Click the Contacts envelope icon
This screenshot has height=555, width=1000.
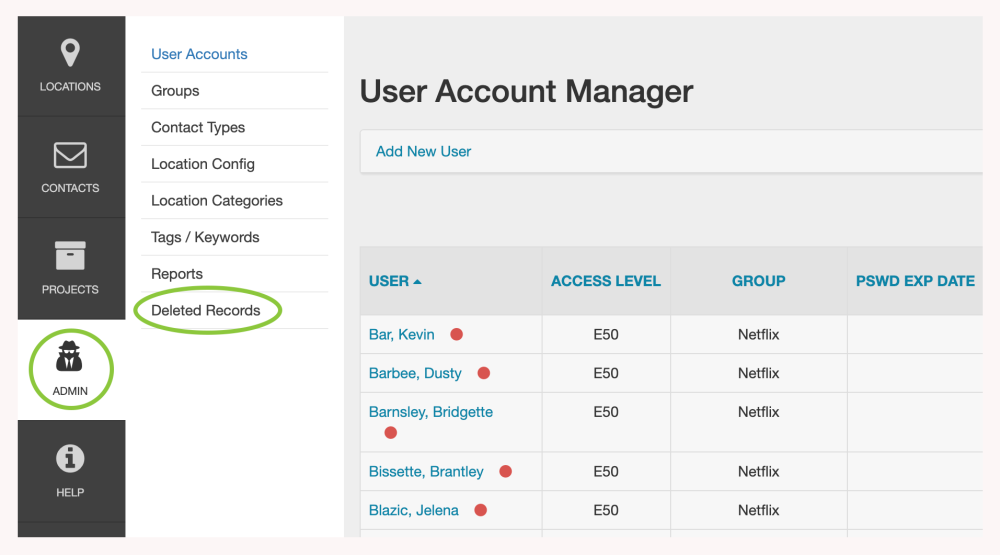pyautogui.click(x=70, y=156)
